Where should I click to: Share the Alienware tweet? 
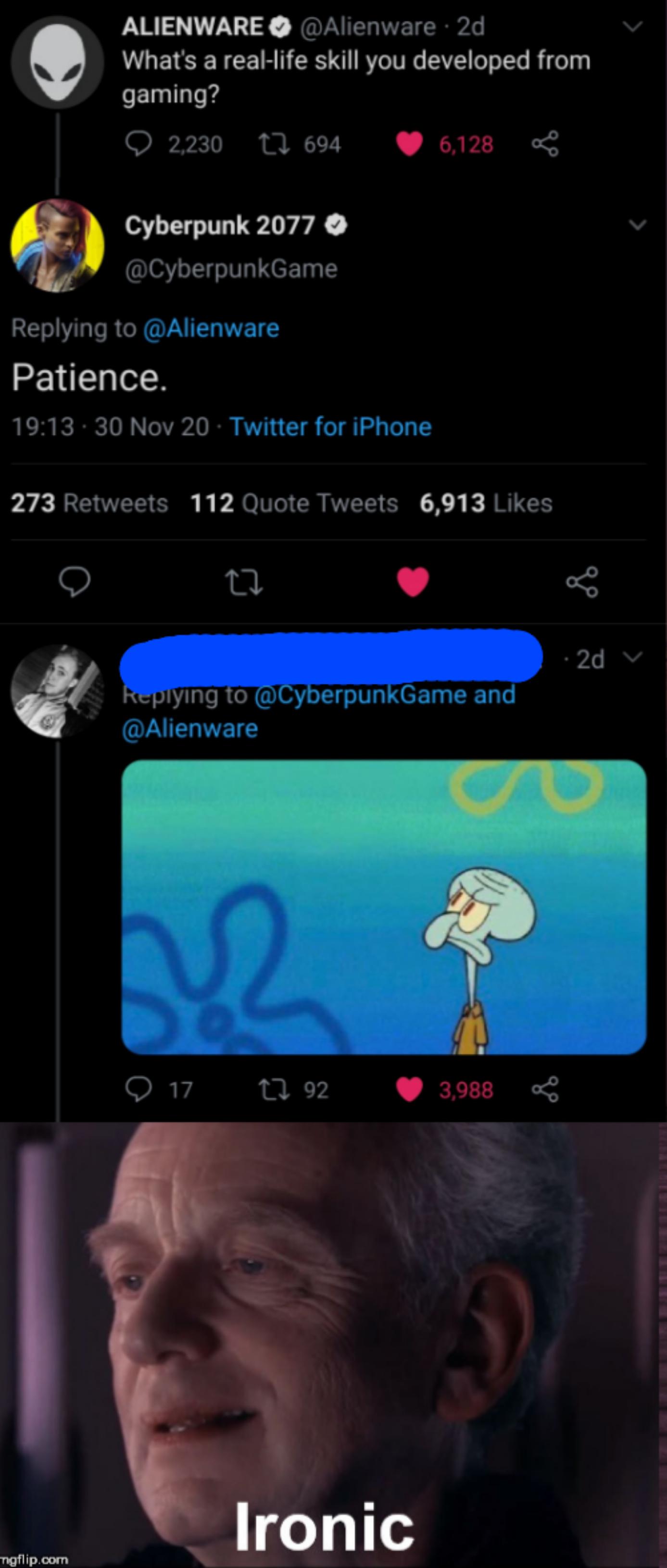pos(544,144)
